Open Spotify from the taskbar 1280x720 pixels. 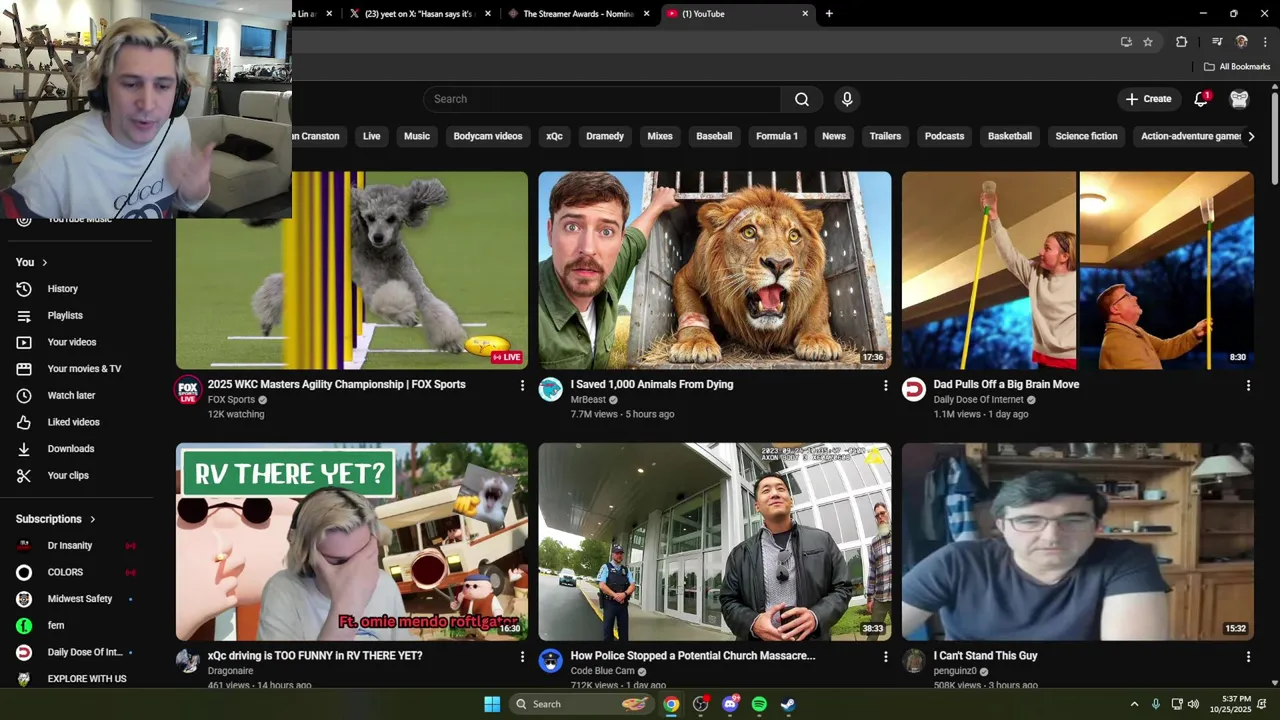coord(759,704)
